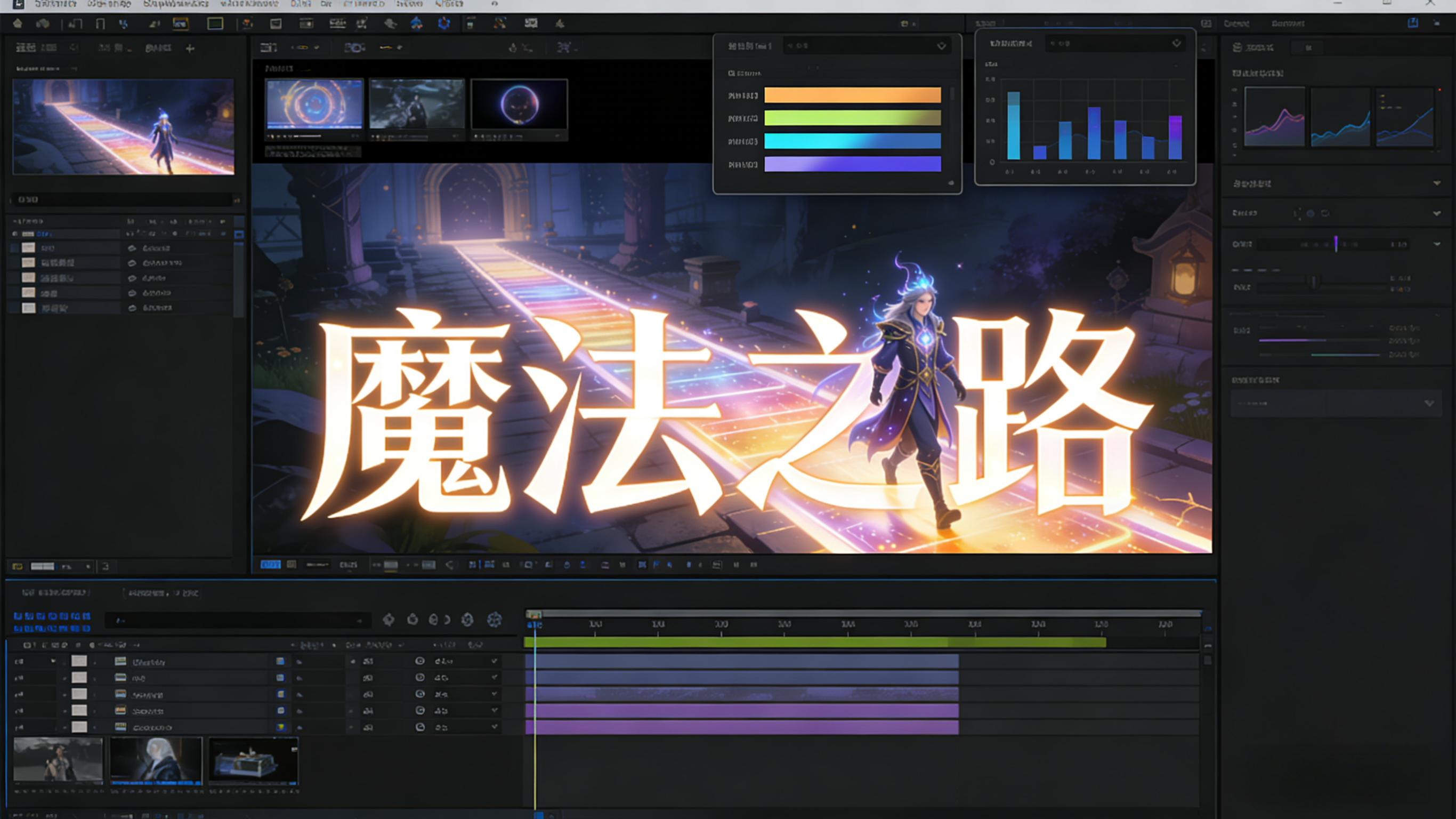Screen dimensions: 1456x819
Task: Select the green rectangle shape tool
Action: point(215,23)
